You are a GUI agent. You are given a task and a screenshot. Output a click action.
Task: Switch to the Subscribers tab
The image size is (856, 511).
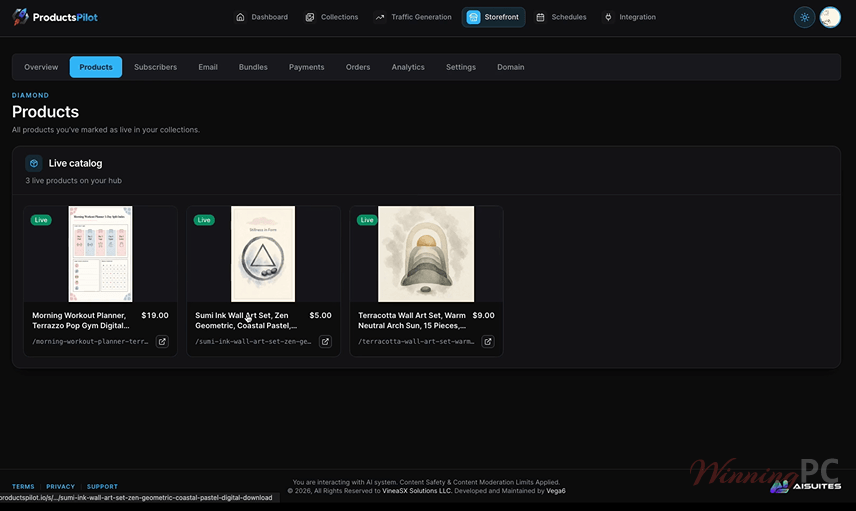(x=156, y=67)
